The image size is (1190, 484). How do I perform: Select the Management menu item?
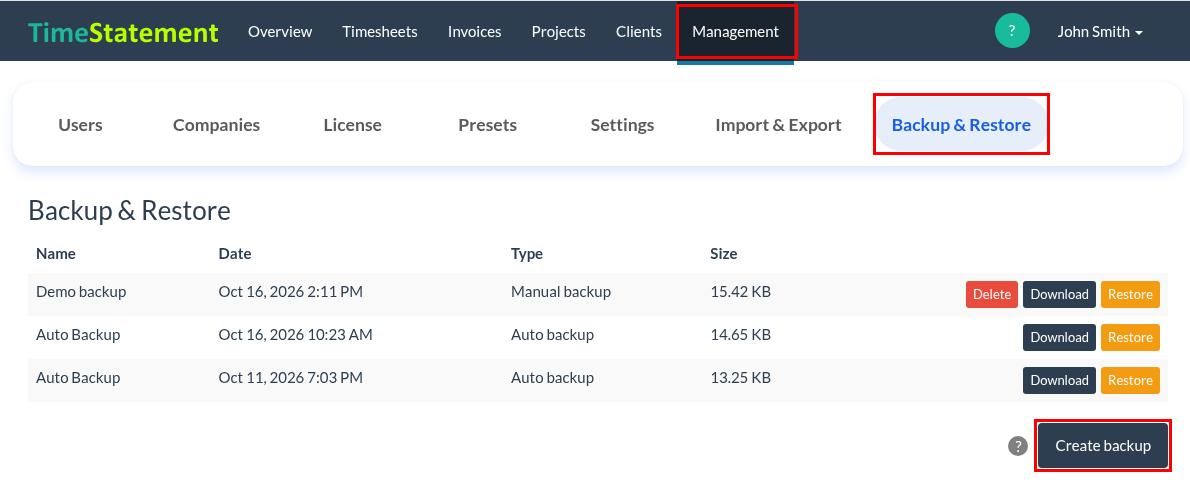[735, 32]
